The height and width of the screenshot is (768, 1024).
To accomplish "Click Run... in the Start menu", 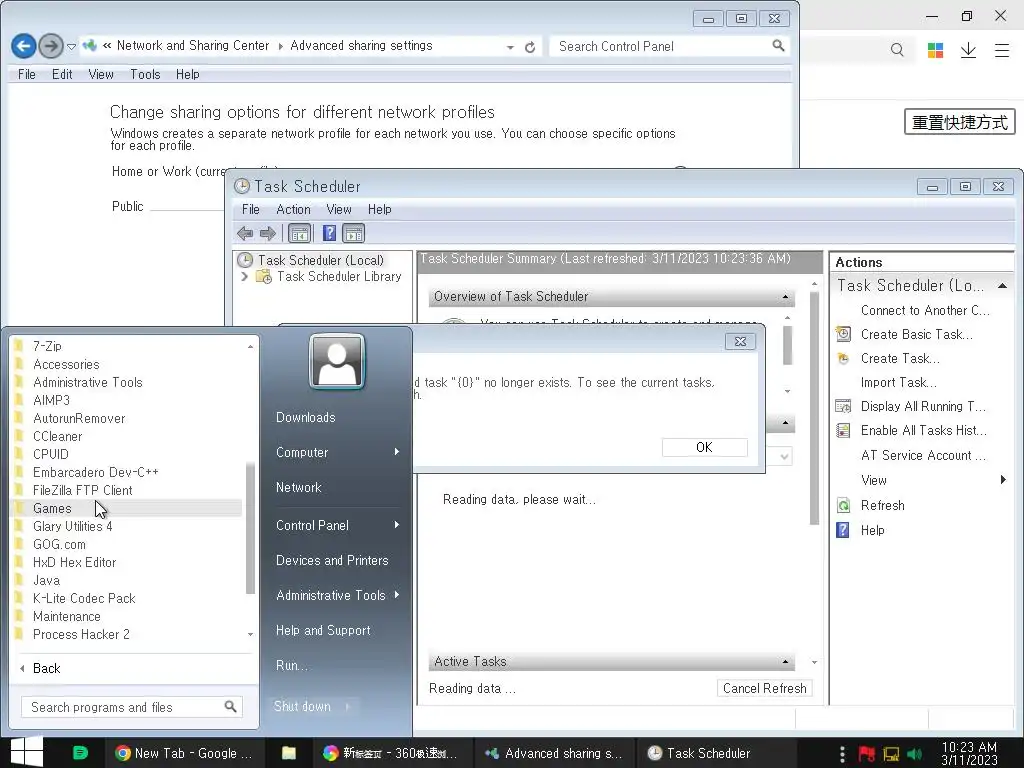I will tap(291, 665).
